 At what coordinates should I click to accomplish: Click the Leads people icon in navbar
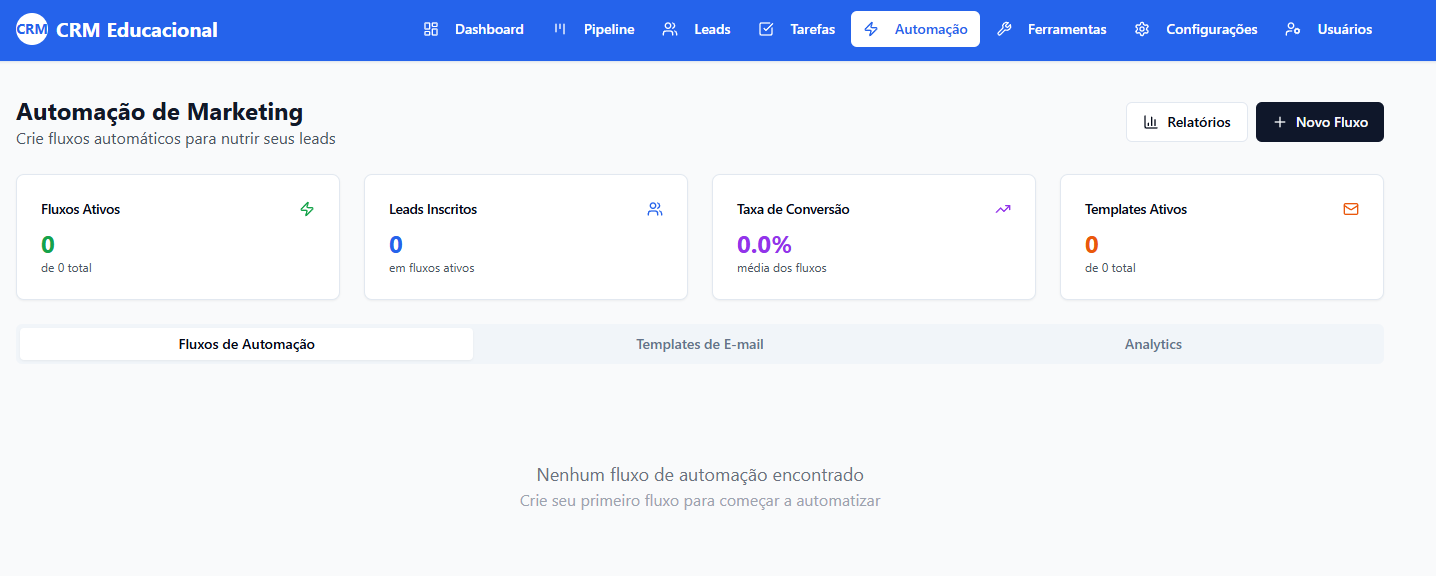[670, 29]
